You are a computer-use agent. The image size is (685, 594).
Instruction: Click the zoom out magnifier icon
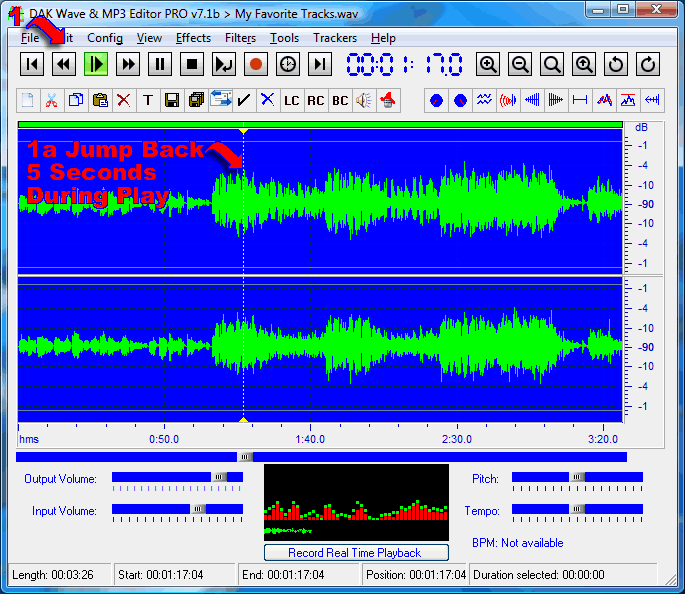pyautogui.click(x=520, y=65)
